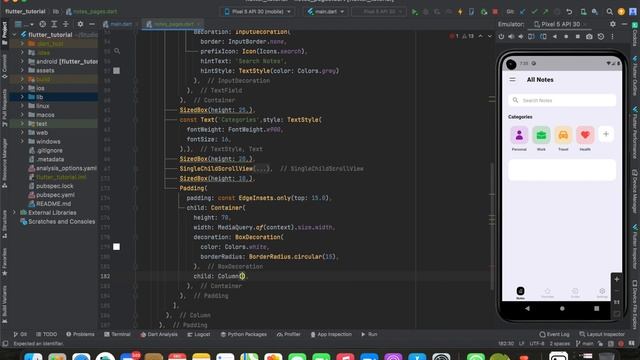Open emulator settings gear icon
Screen dimensions: 640x360
tap(613, 24)
